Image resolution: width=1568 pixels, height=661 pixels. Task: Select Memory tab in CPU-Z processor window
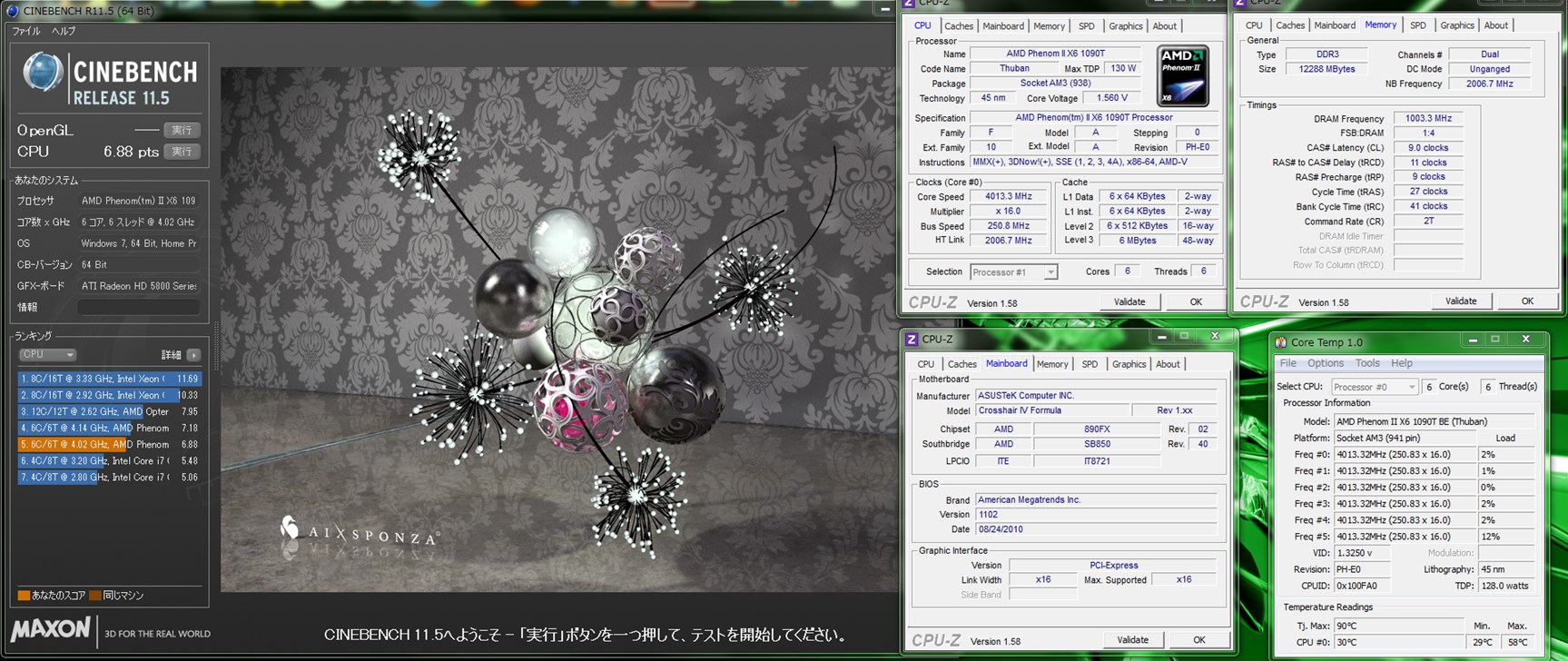pyautogui.click(x=1049, y=26)
